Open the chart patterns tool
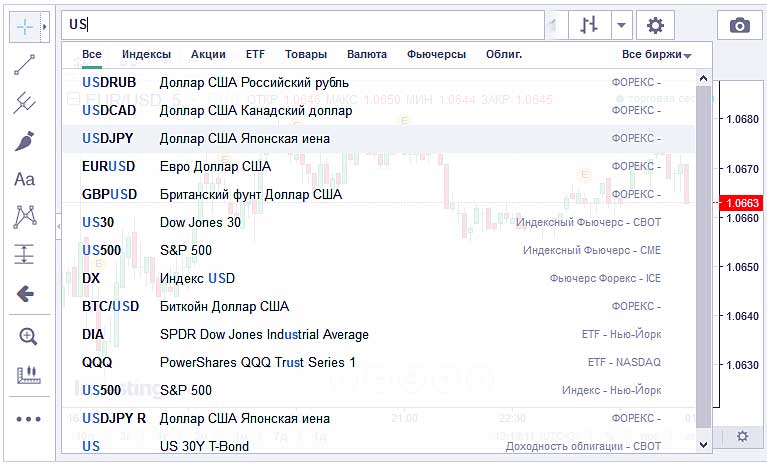The image size is (767, 464). tap(26, 216)
